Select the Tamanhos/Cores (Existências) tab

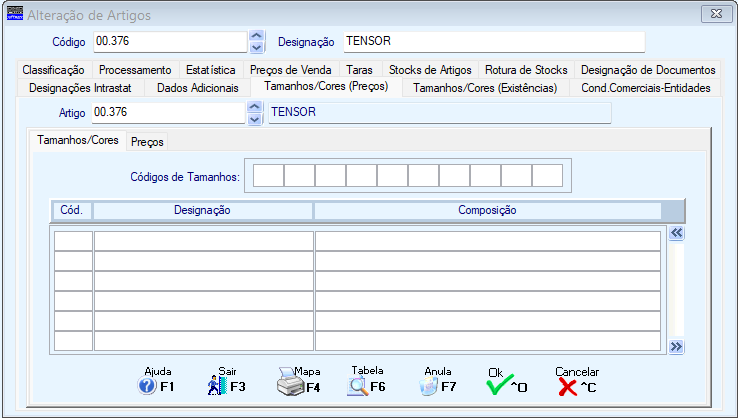click(x=484, y=88)
